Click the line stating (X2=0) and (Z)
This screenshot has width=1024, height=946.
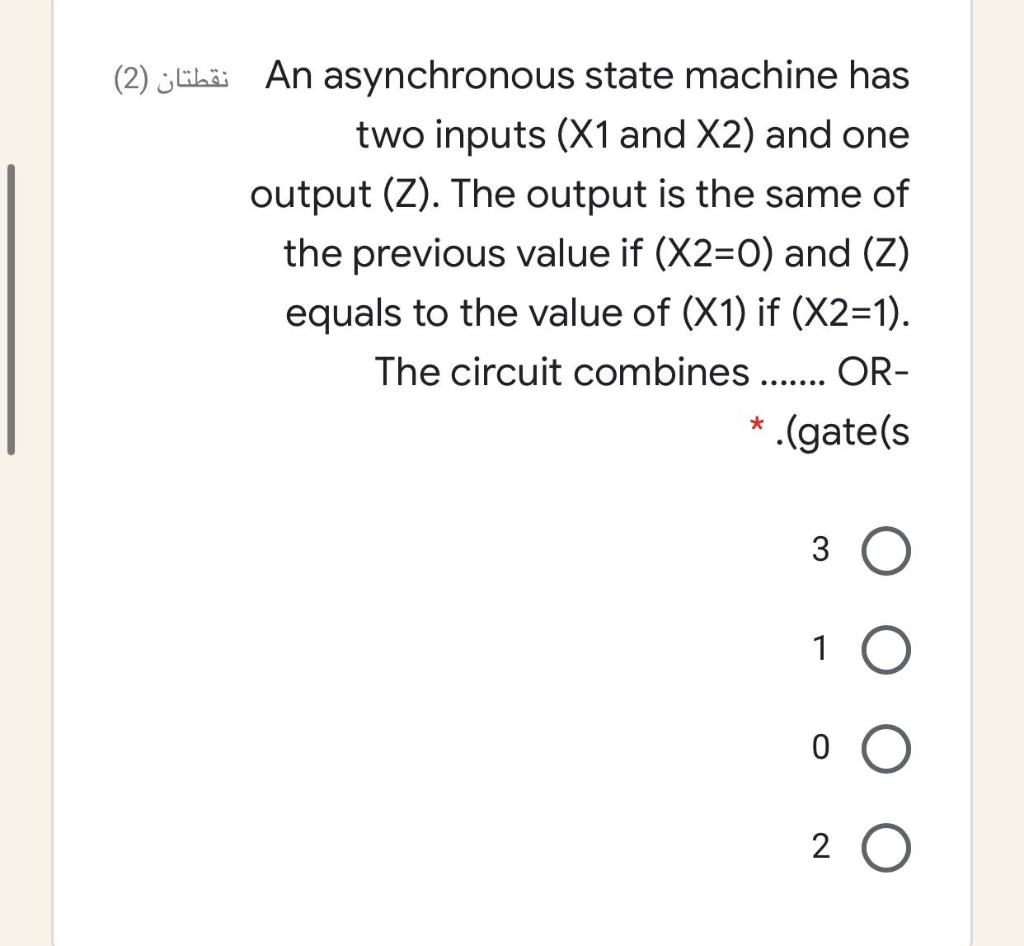(596, 253)
